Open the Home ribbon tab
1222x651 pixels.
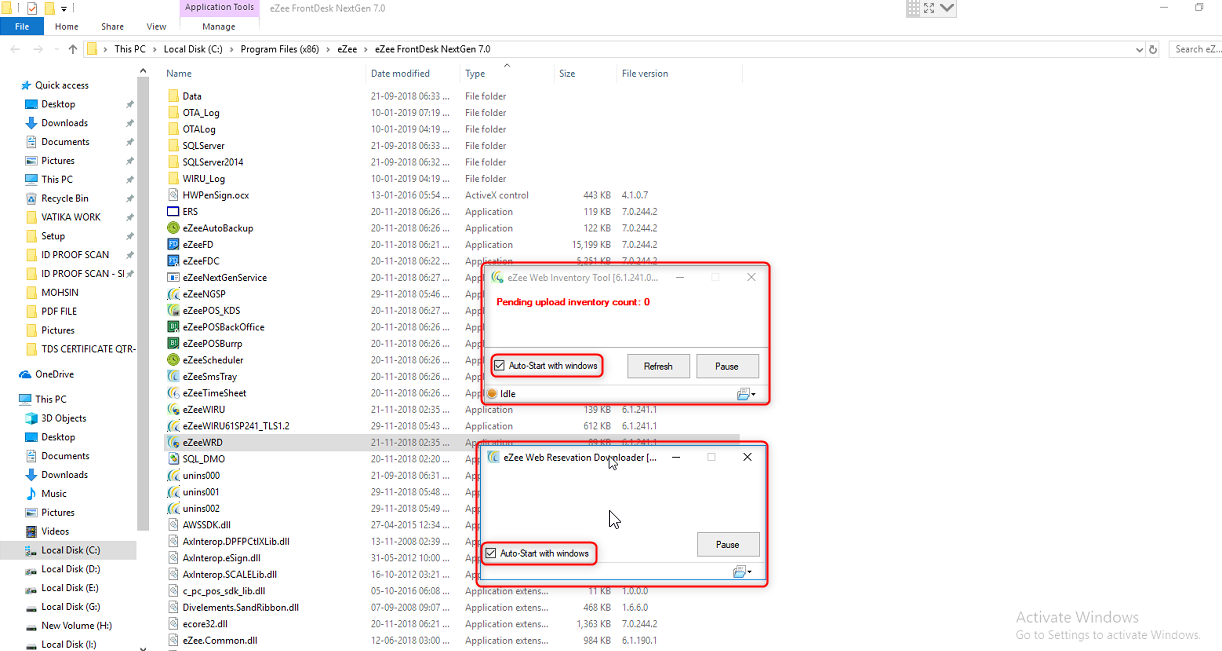tap(67, 27)
